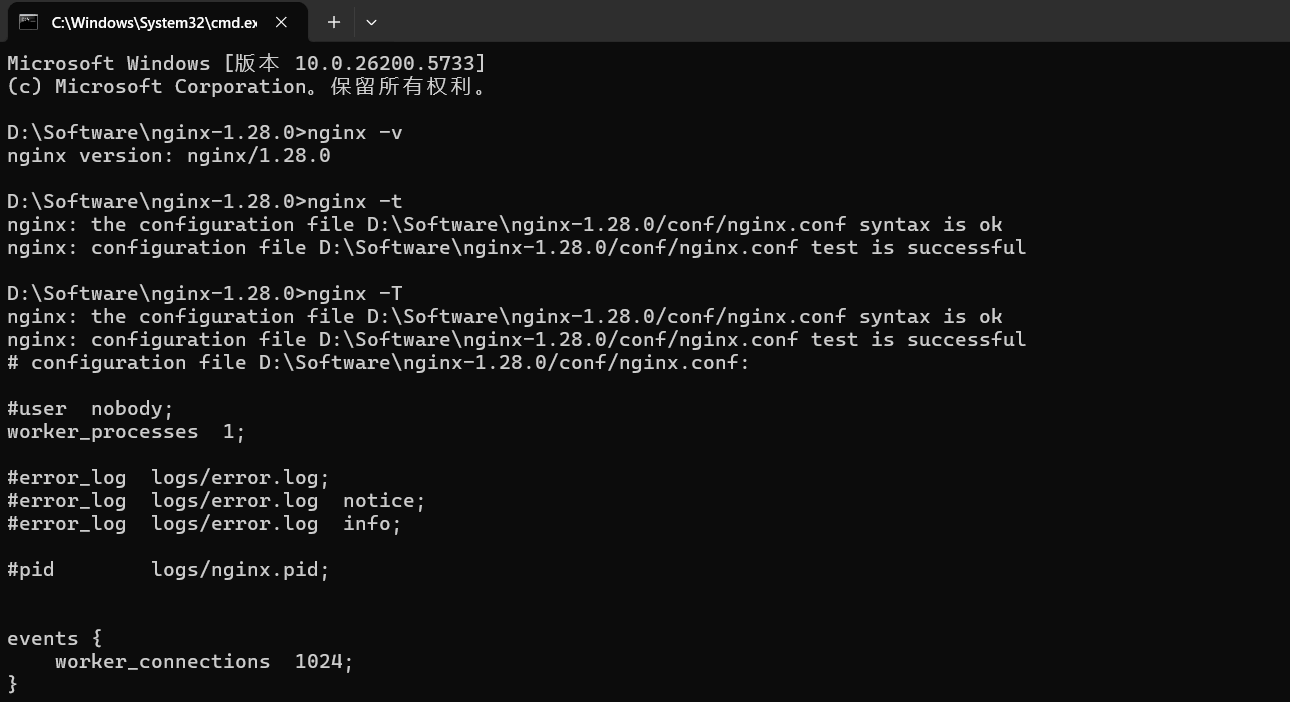Open a new tab with the plus icon
This screenshot has width=1290, height=702.
(334, 22)
